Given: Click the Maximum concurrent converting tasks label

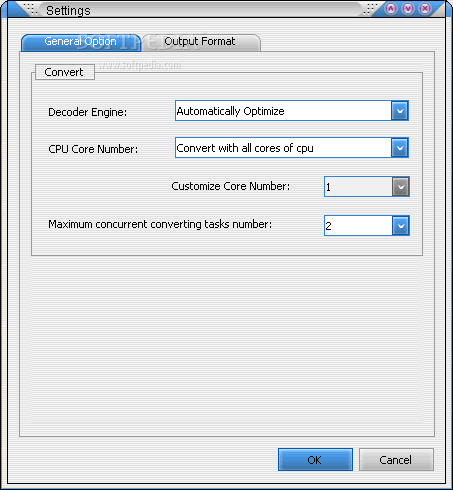Looking at the screenshot, I should point(160,224).
